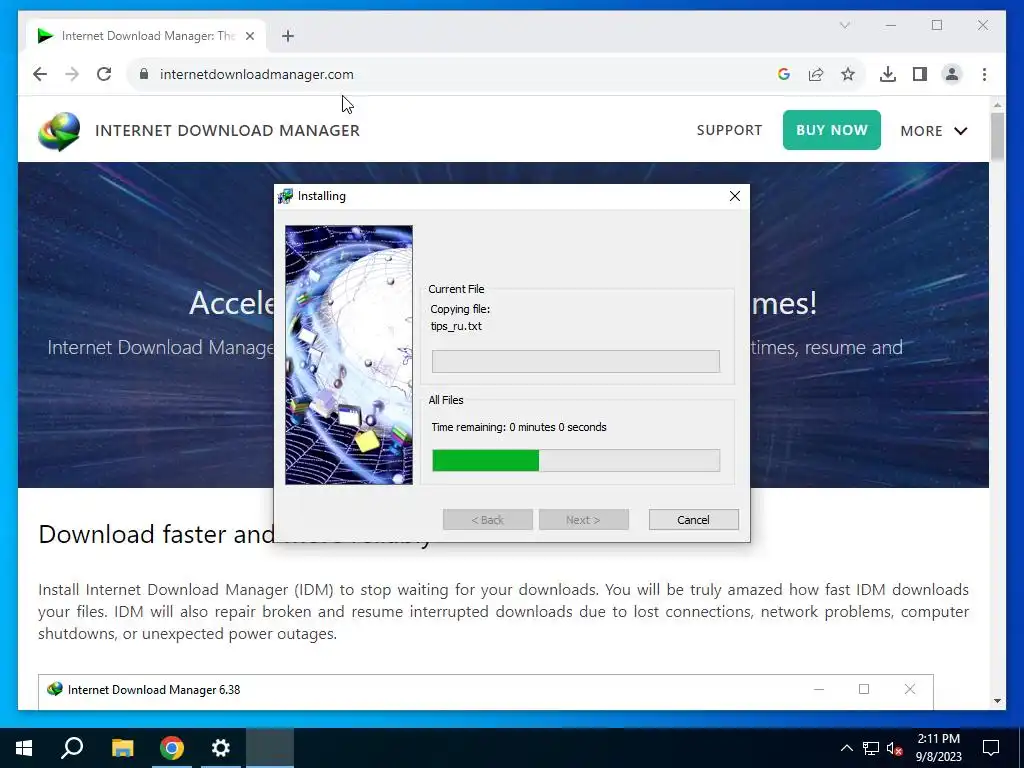Screen dimensions: 1024x768
Task: Toggle Chrome's side panel icon
Action: [x=920, y=74]
